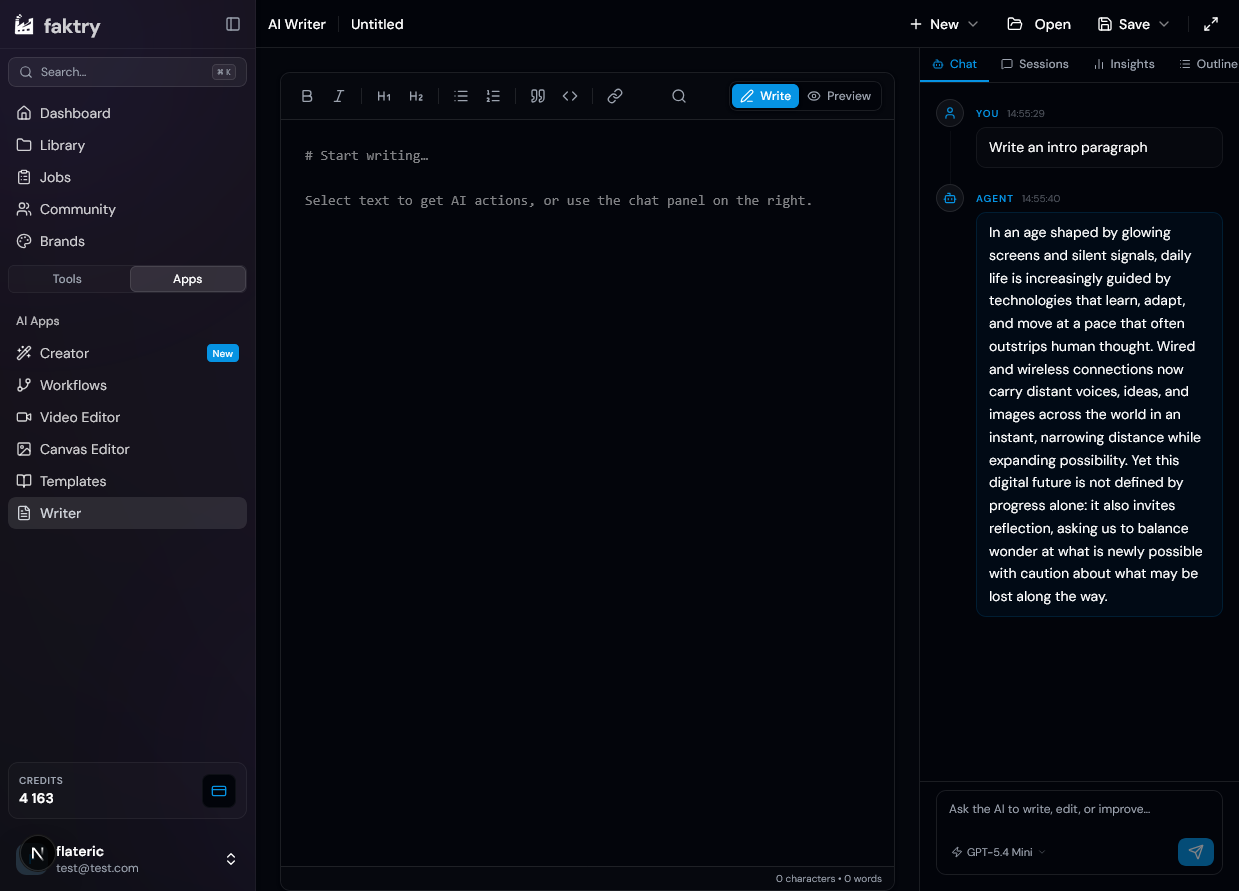Click the agent's intro paragraph response

1099,414
